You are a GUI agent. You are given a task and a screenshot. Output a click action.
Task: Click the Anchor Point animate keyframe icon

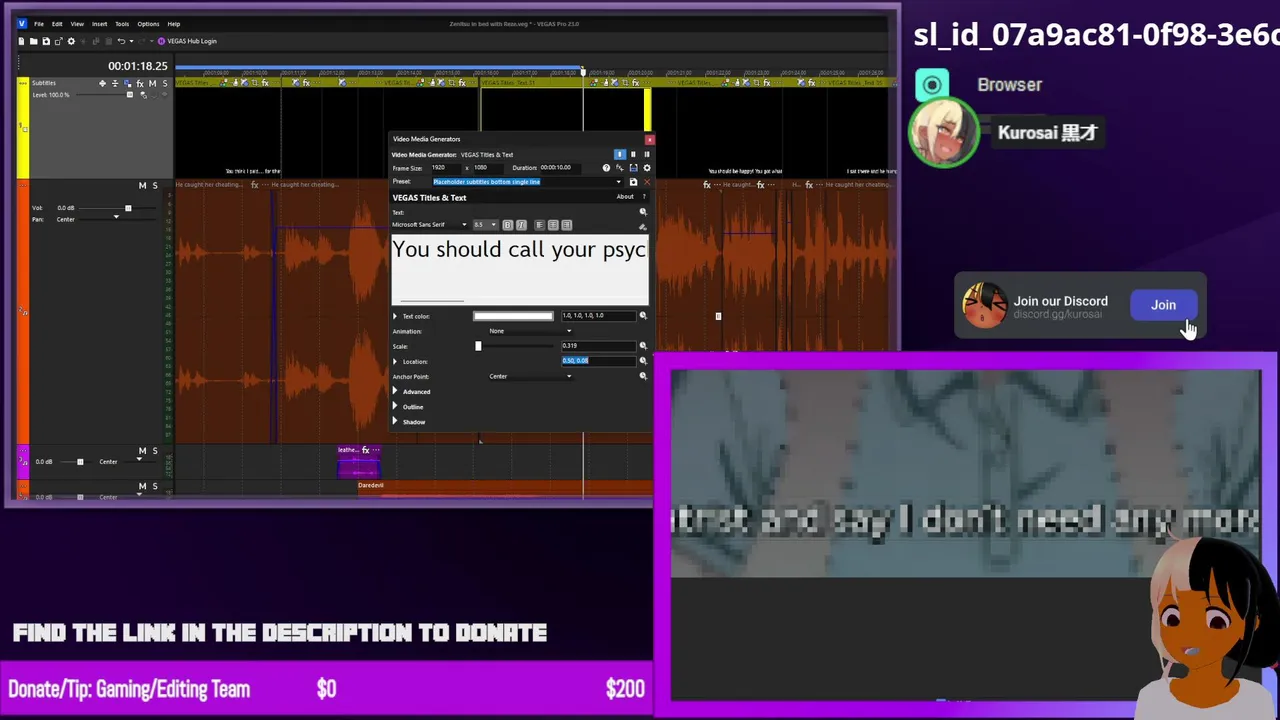[x=643, y=376]
